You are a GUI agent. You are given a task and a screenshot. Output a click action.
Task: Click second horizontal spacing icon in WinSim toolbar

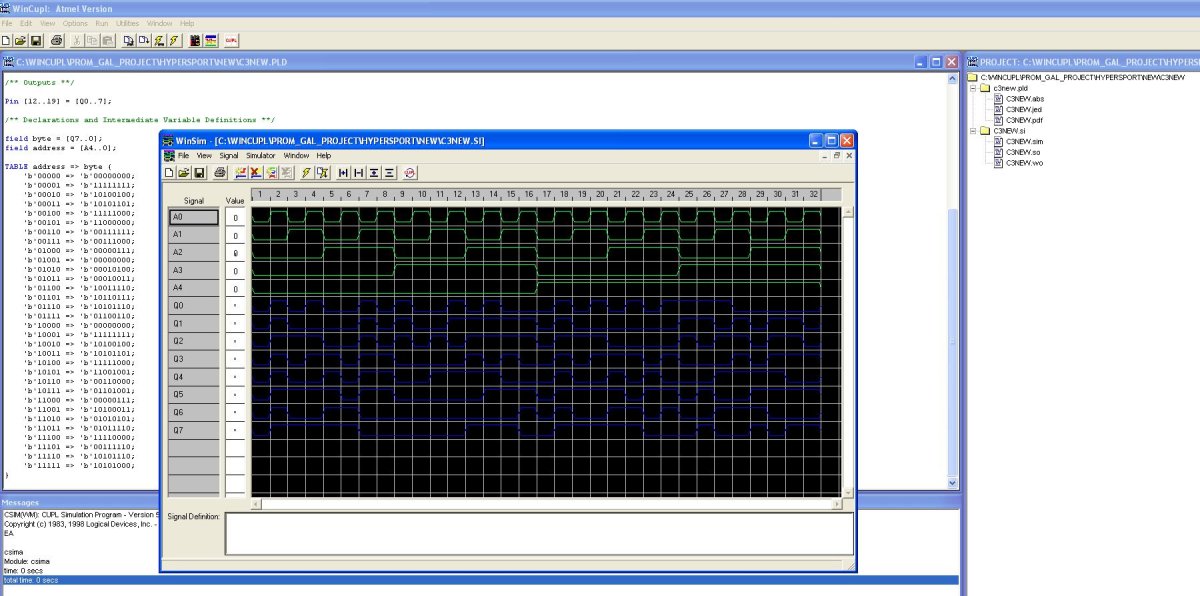[x=358, y=173]
